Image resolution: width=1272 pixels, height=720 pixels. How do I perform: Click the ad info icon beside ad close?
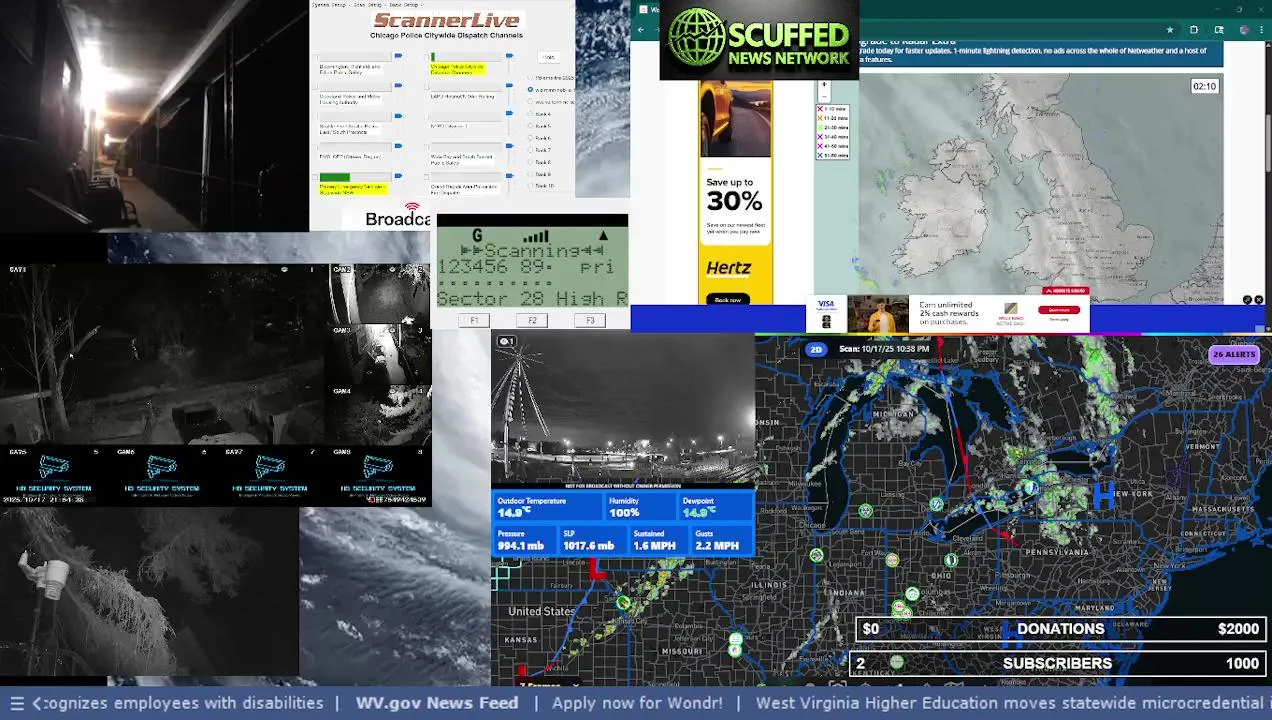[1247, 299]
